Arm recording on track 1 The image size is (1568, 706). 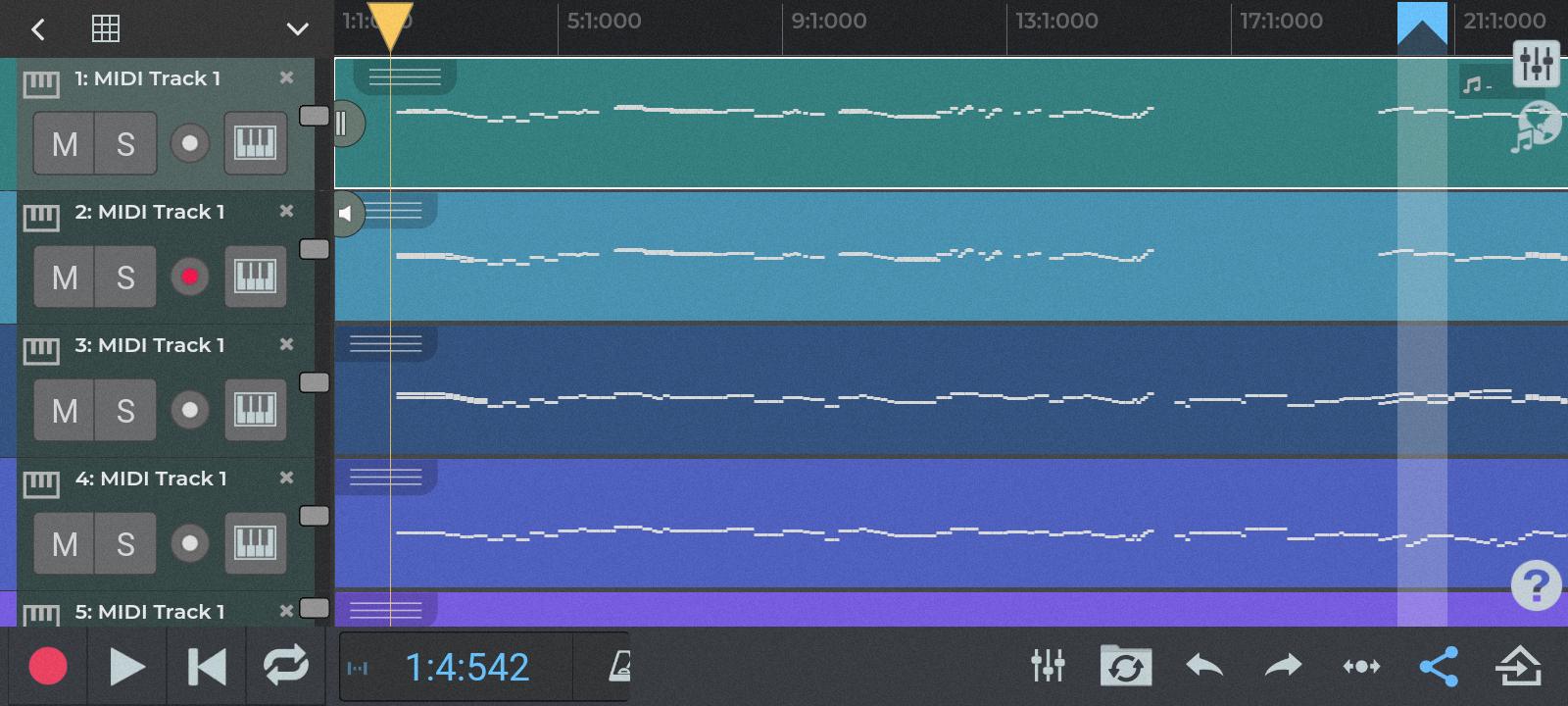pos(190,143)
